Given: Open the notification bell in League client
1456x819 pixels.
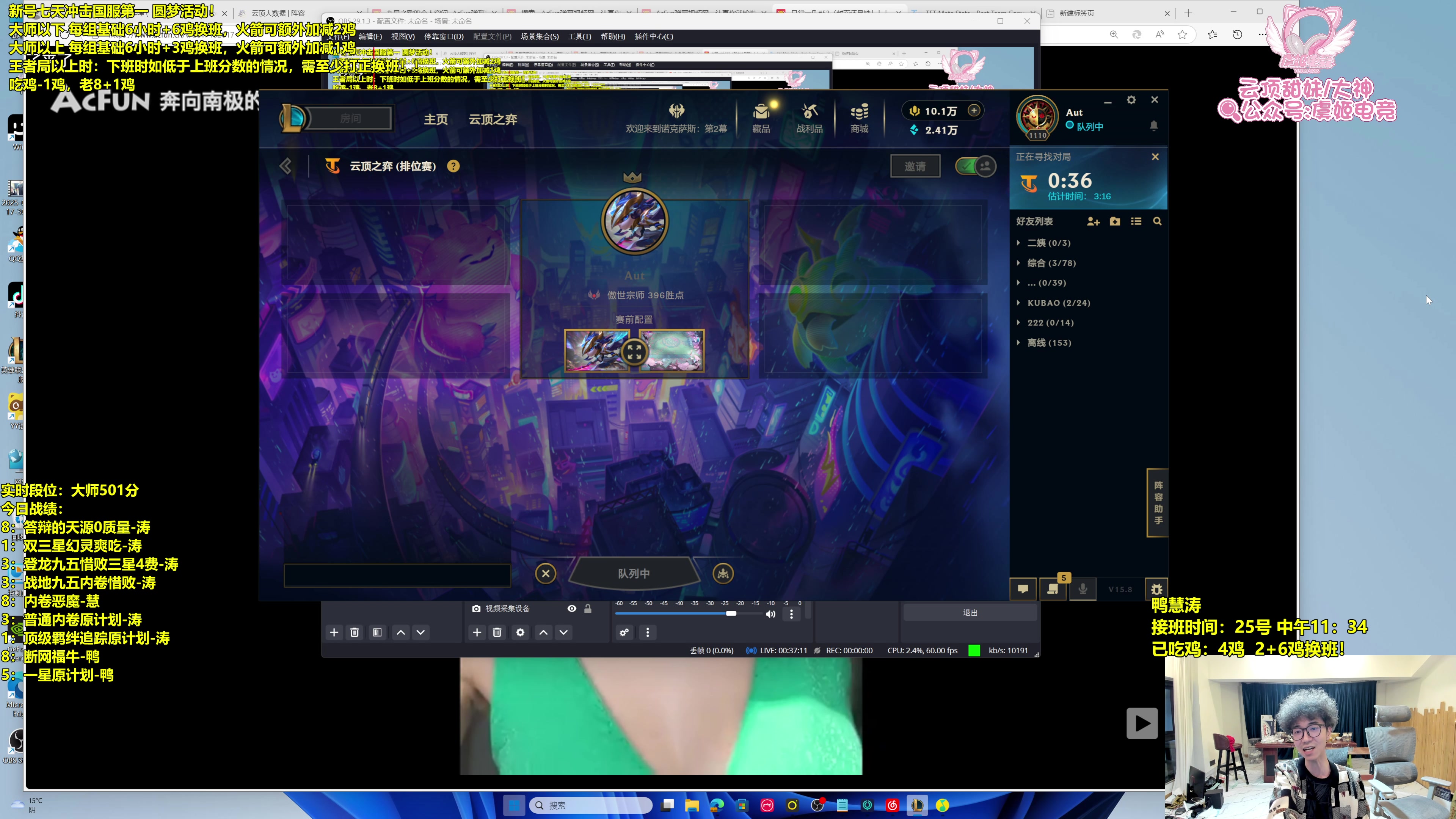Looking at the screenshot, I should click(1153, 126).
